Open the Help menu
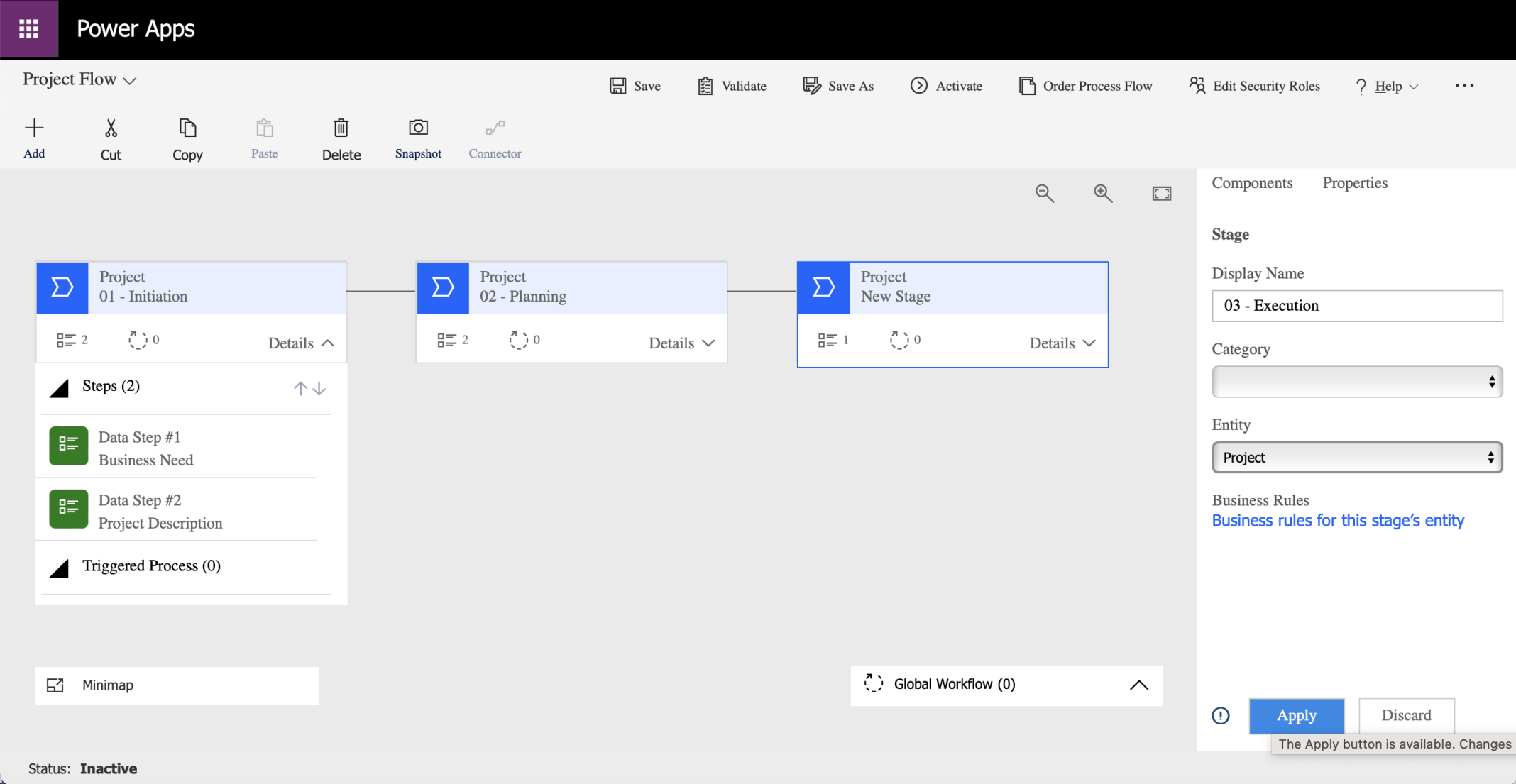1516x784 pixels. [x=1388, y=87]
